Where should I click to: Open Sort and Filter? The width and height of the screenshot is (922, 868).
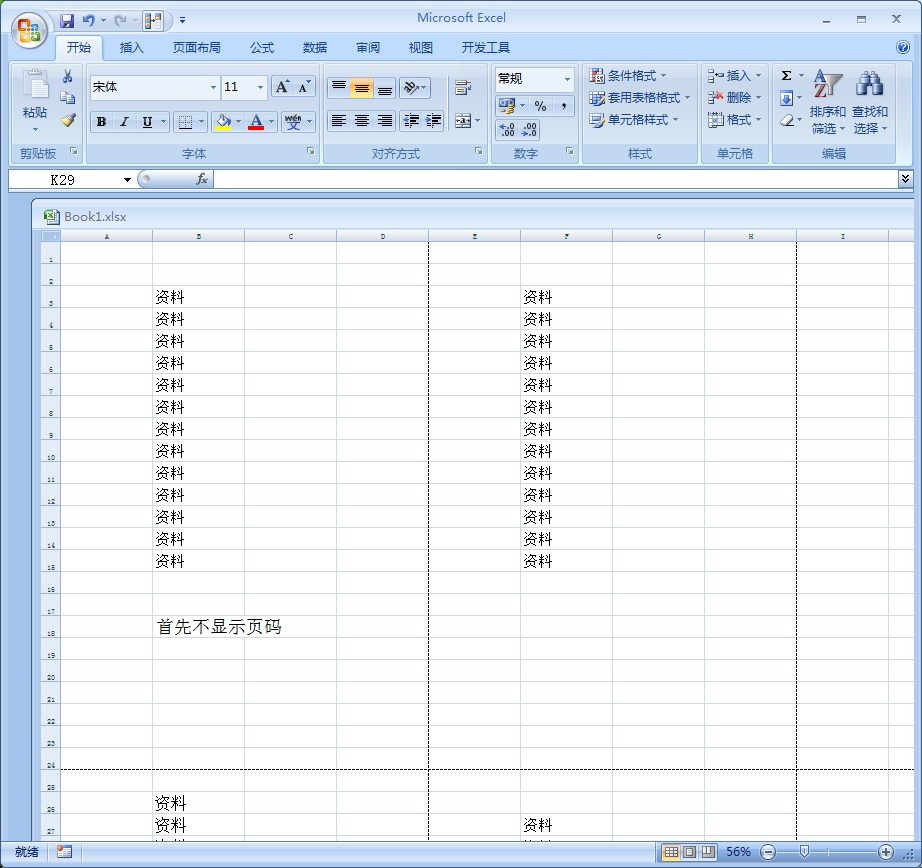827,102
